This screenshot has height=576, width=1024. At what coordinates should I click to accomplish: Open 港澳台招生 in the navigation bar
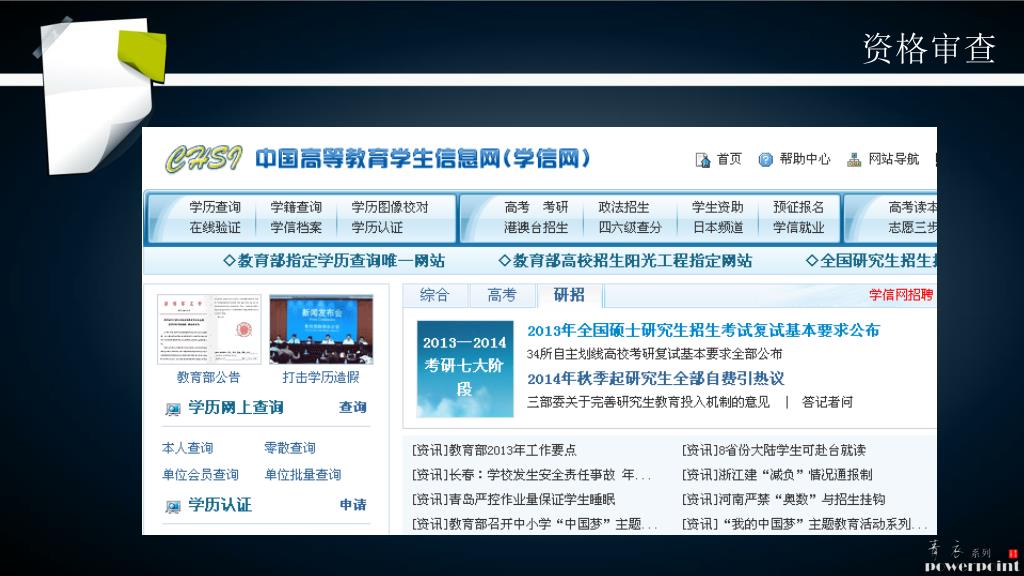pos(536,227)
